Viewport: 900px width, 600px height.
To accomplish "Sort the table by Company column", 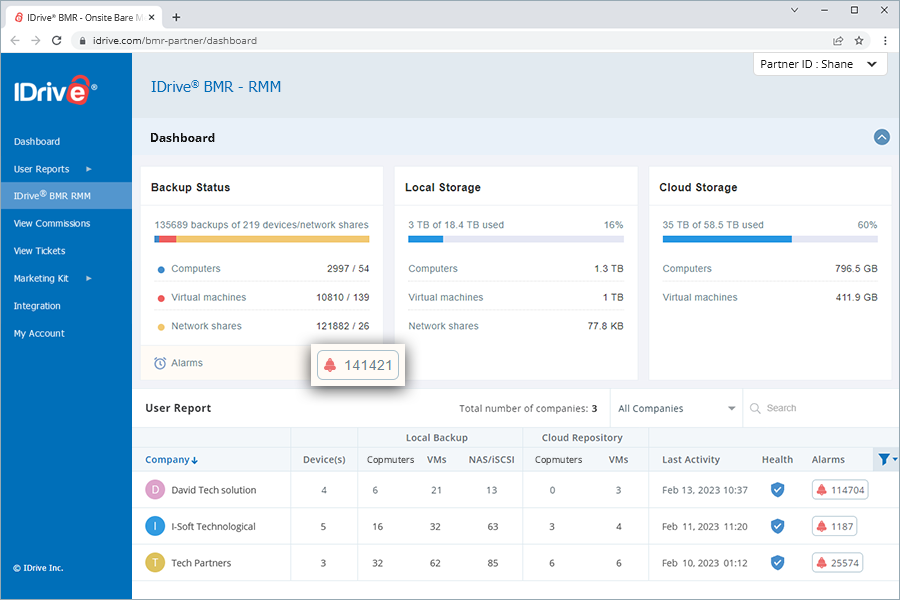I will 171,459.
